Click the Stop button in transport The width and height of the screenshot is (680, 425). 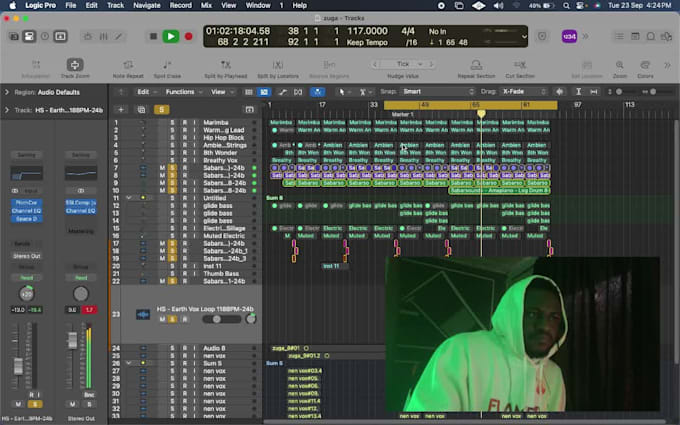[x=153, y=36]
